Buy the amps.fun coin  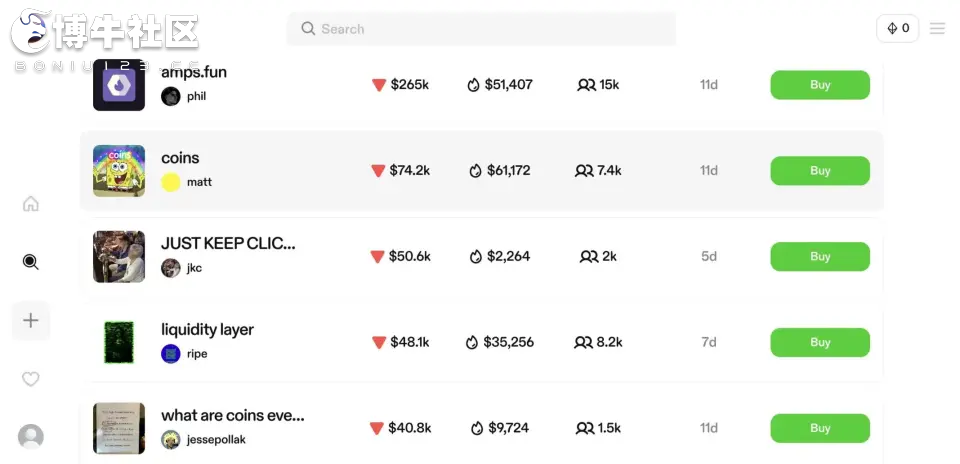(820, 84)
